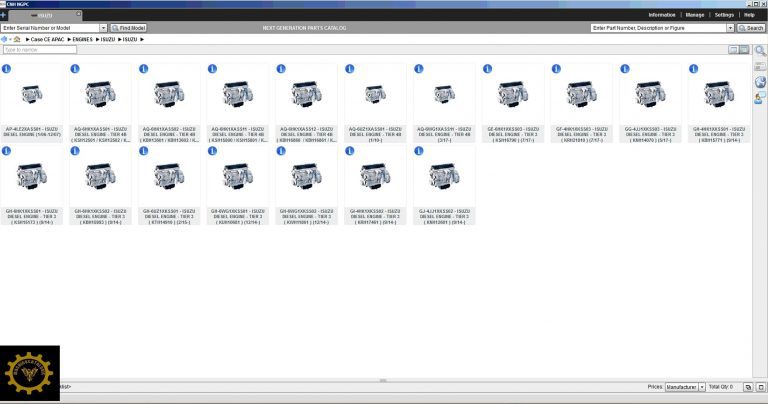This screenshot has width=768, height=404.
Task: Open the globe icon in sidebar
Action: (x=760, y=82)
